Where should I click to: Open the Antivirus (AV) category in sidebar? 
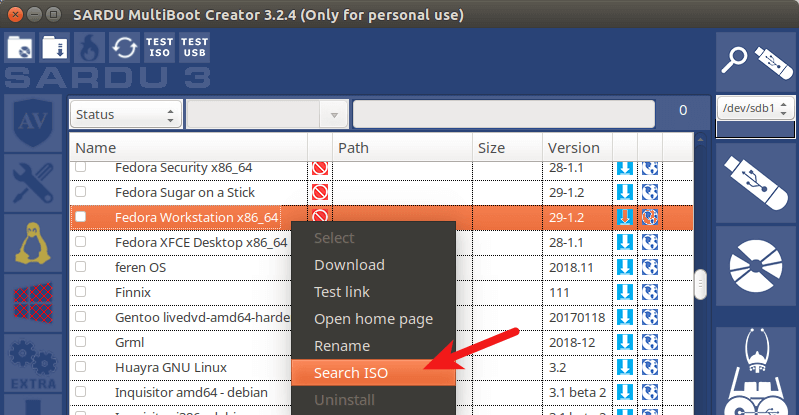coord(31,125)
